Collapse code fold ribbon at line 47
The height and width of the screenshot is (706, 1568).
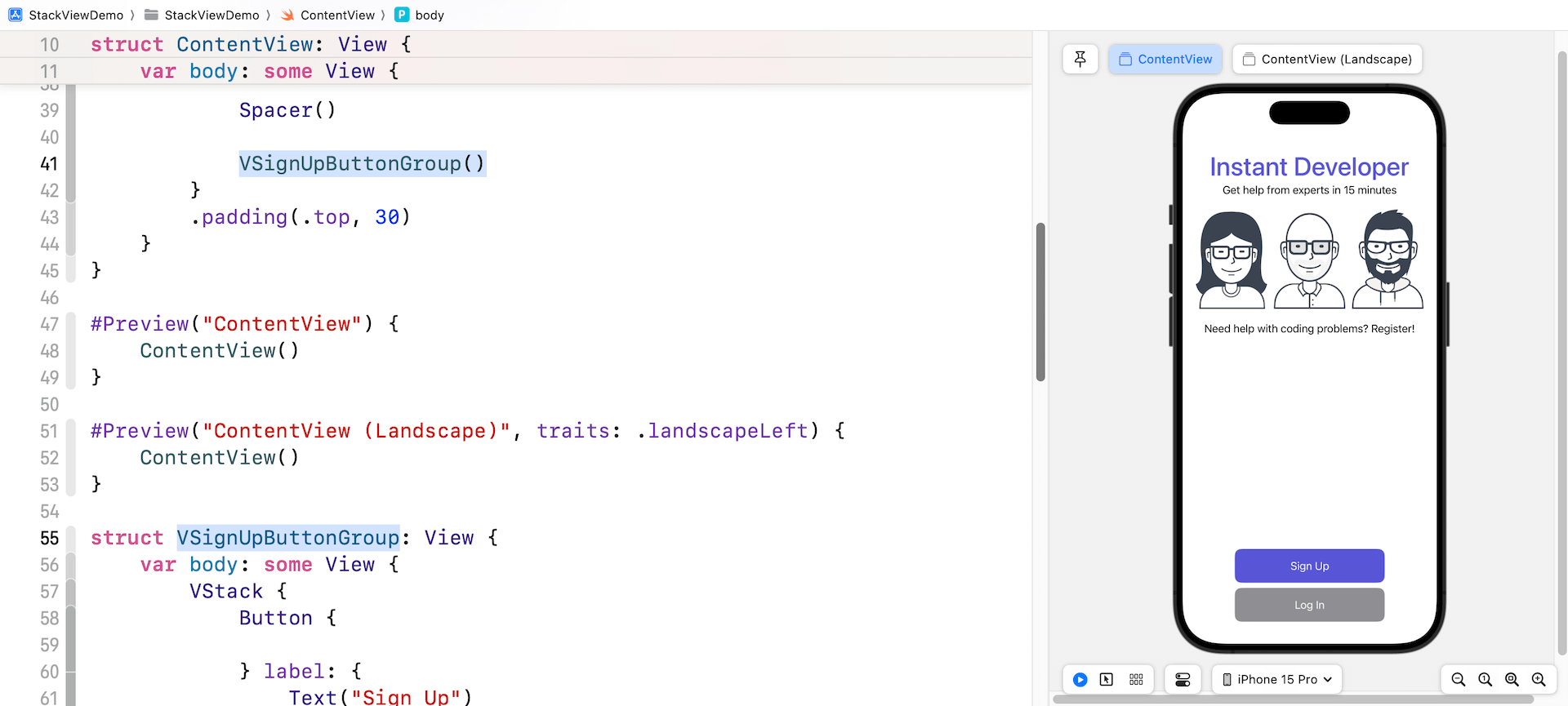click(x=71, y=350)
